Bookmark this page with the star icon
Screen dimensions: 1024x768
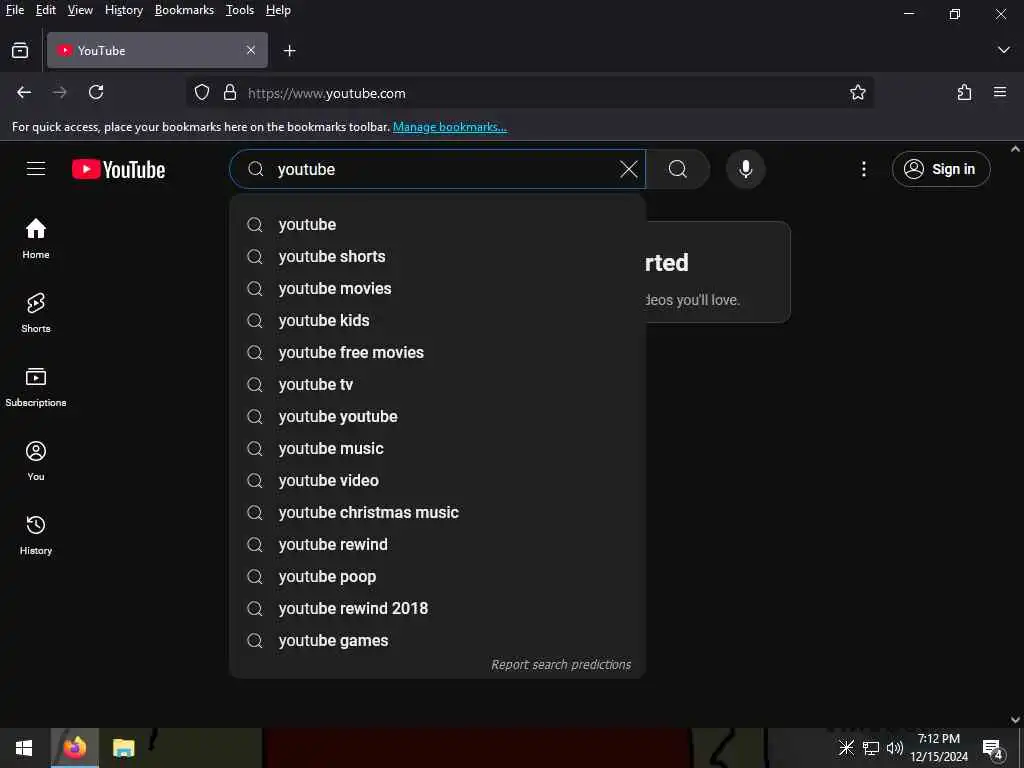click(x=857, y=93)
